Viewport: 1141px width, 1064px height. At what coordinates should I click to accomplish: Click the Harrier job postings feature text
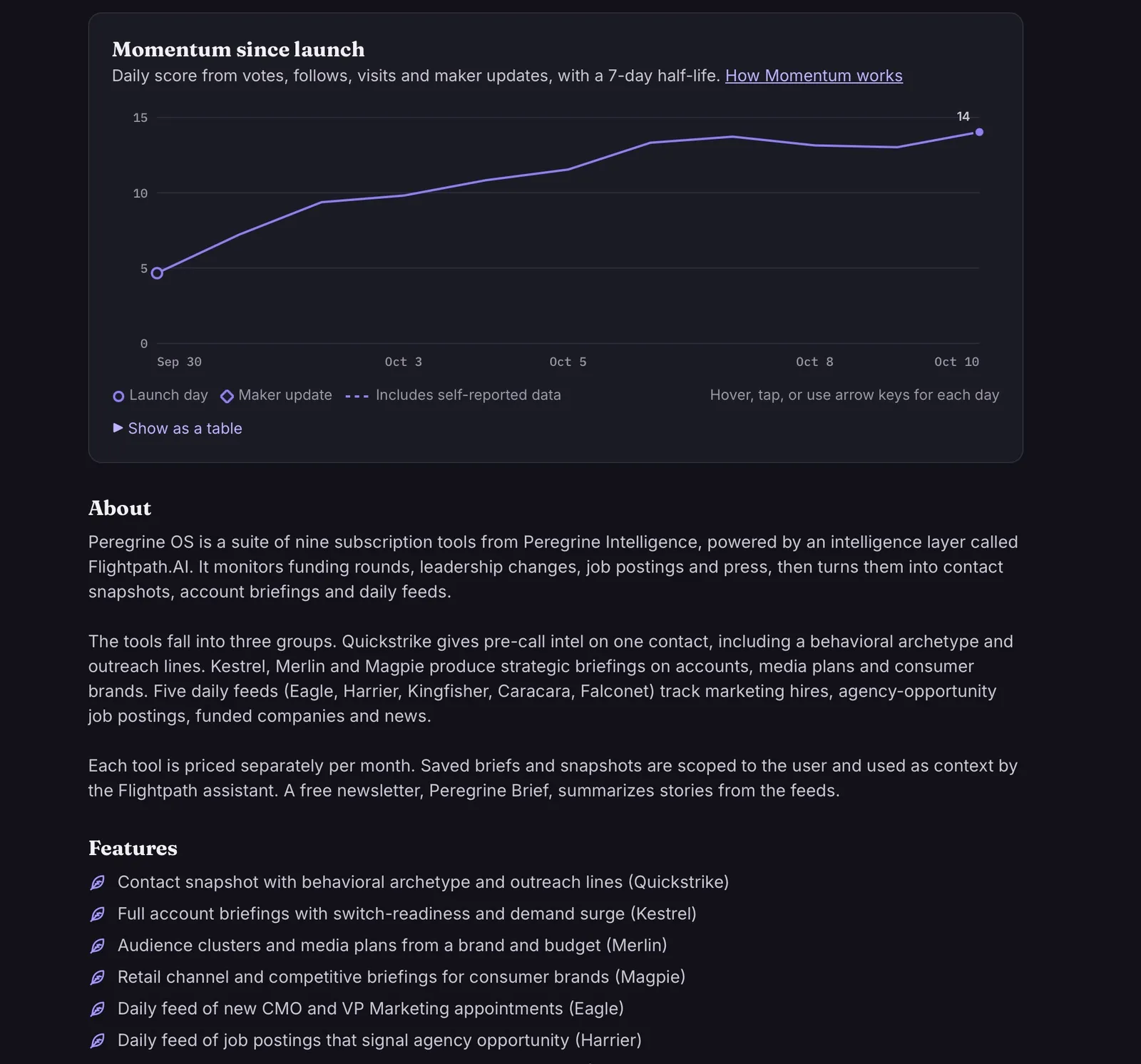(x=379, y=1040)
